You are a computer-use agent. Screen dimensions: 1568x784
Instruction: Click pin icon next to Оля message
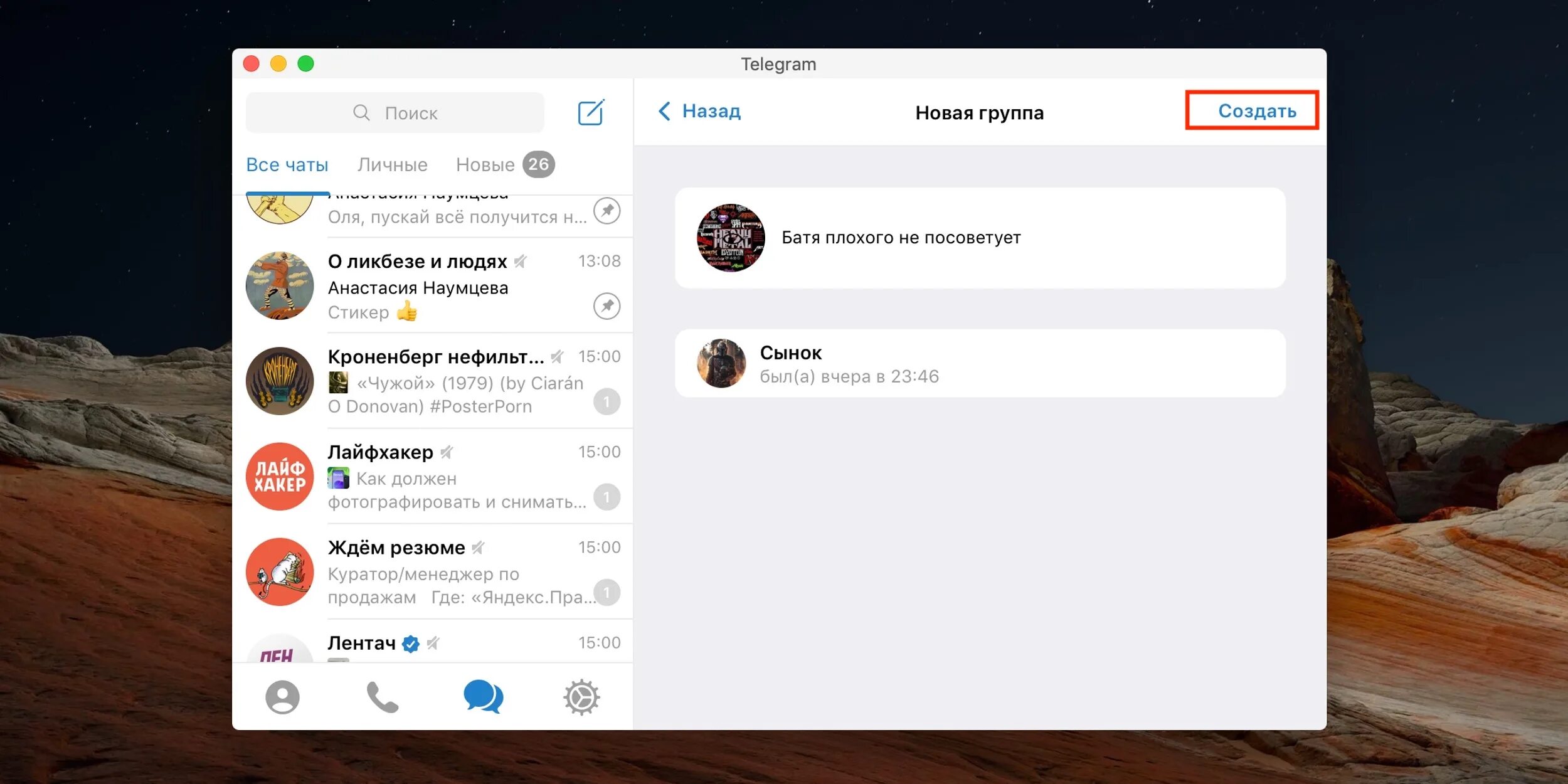pyautogui.click(x=607, y=211)
